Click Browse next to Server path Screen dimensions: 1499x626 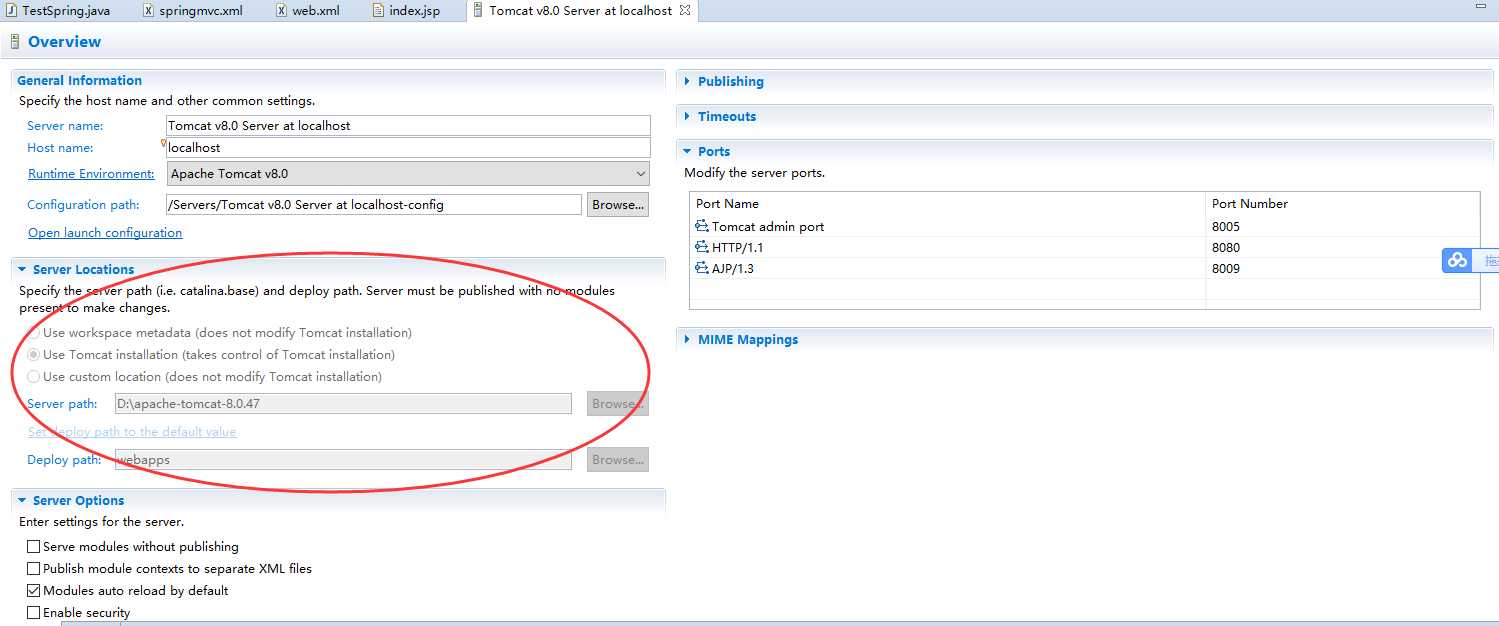pyautogui.click(x=617, y=404)
